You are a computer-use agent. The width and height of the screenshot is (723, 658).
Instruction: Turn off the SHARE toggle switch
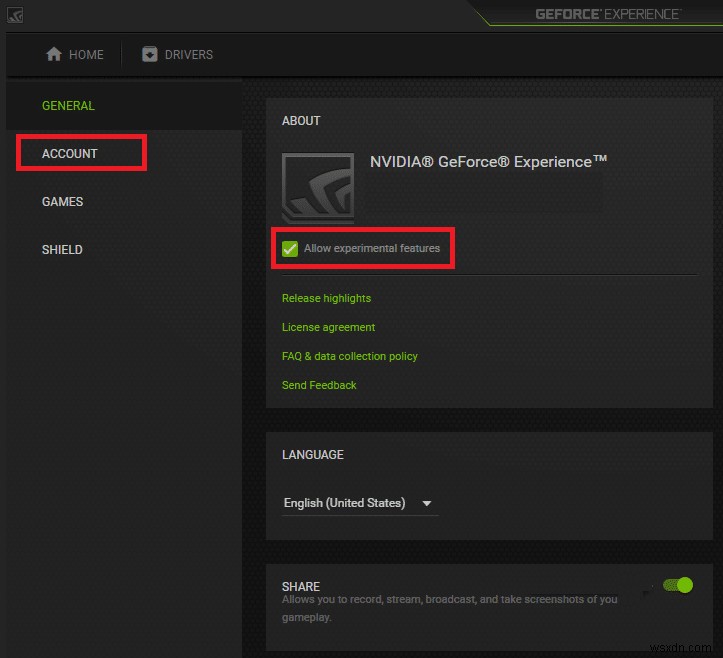678,585
